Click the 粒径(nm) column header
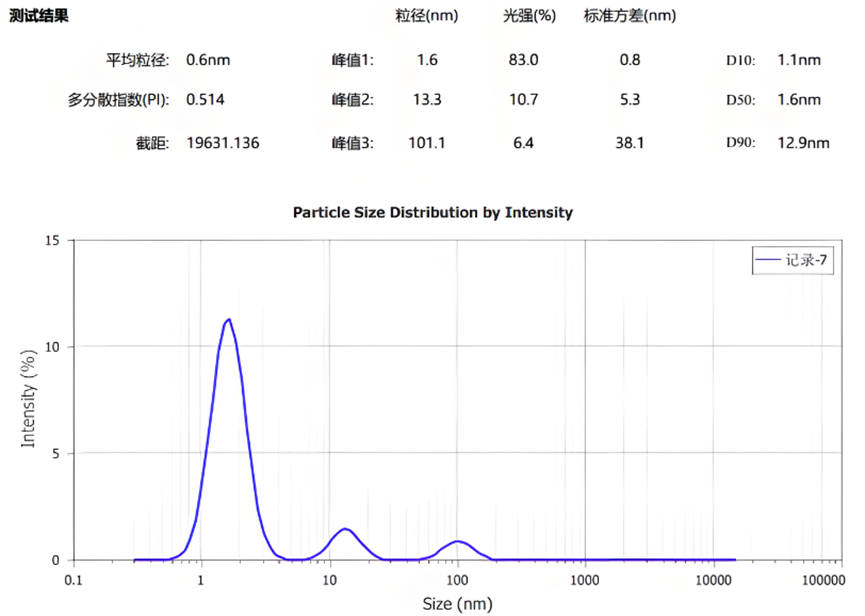 [x=426, y=17]
